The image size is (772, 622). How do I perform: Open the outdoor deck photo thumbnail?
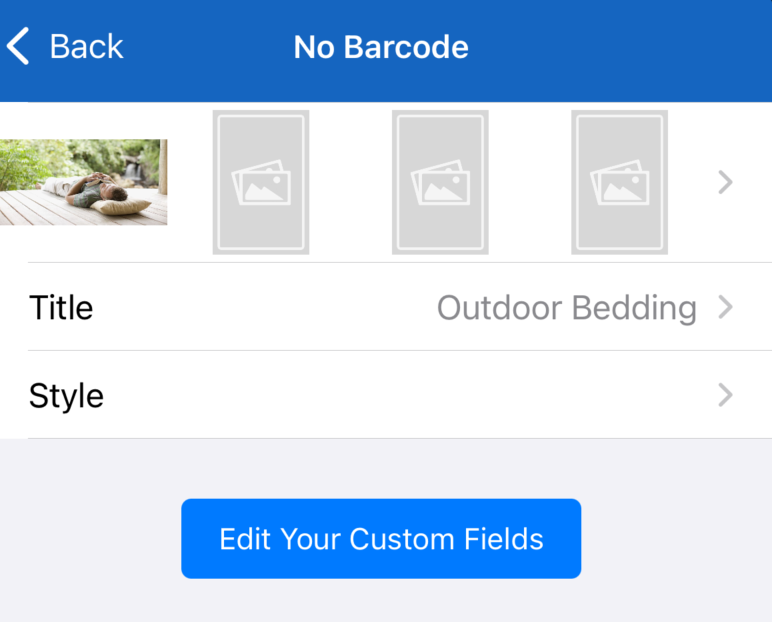pyautogui.click(x=84, y=182)
